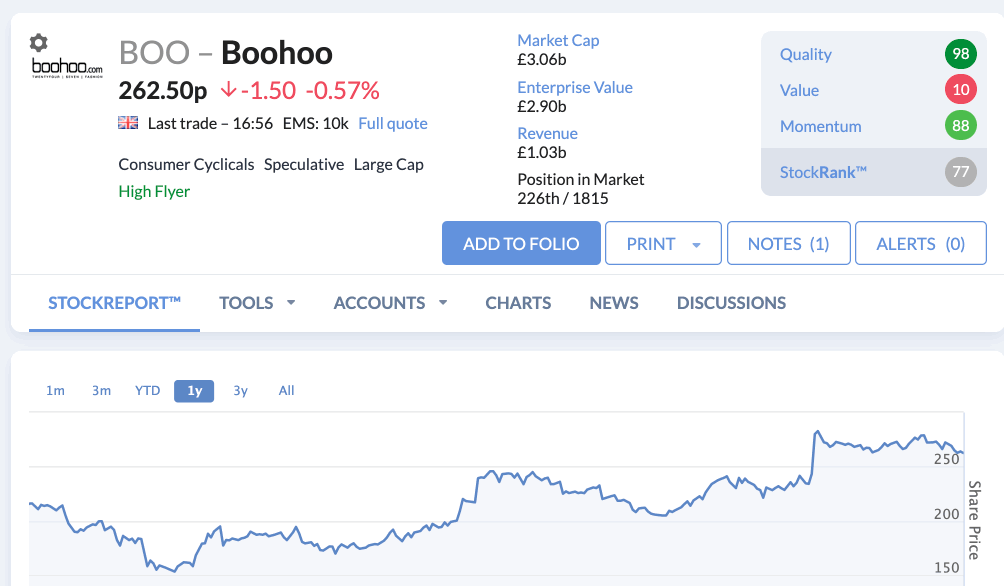Click the High Flyer style label

pyautogui.click(x=154, y=191)
